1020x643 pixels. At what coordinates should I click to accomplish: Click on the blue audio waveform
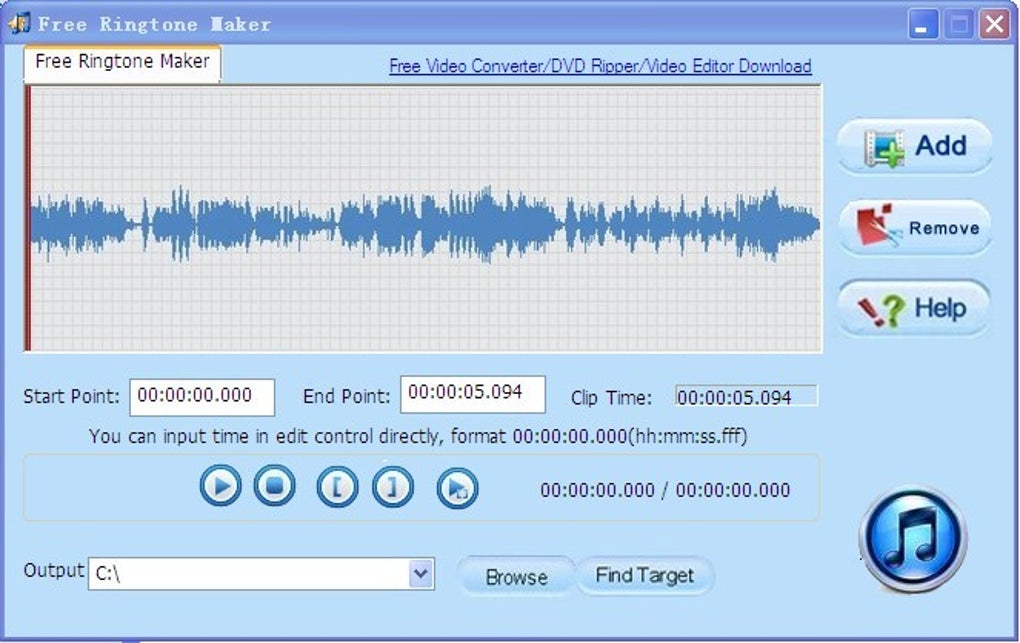point(425,224)
